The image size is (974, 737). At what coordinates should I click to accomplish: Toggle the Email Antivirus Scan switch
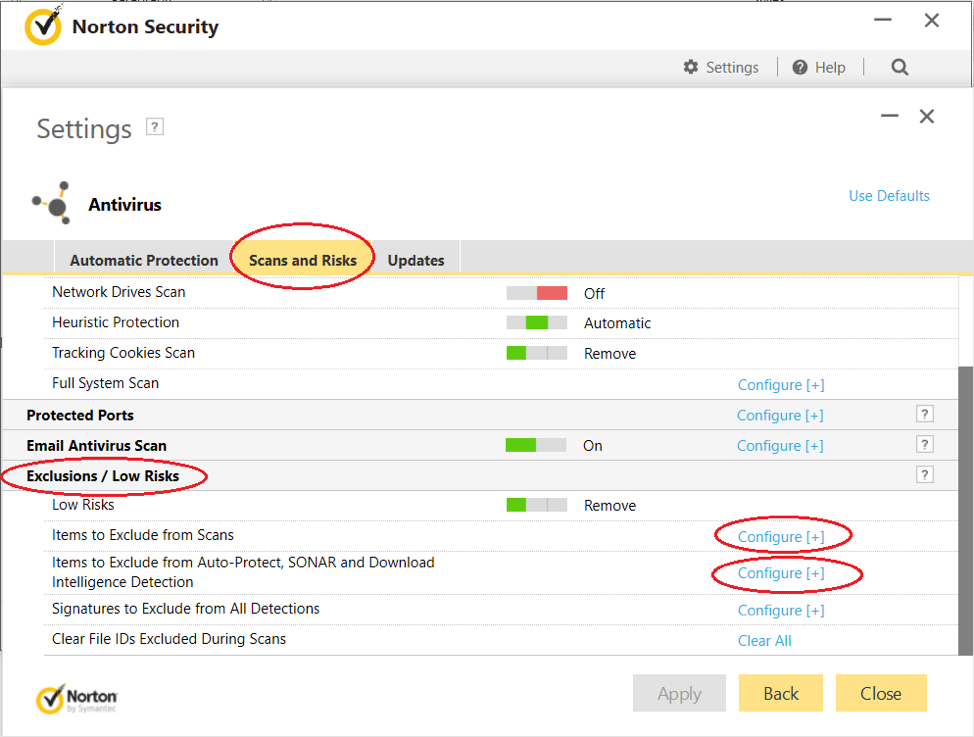click(x=536, y=445)
